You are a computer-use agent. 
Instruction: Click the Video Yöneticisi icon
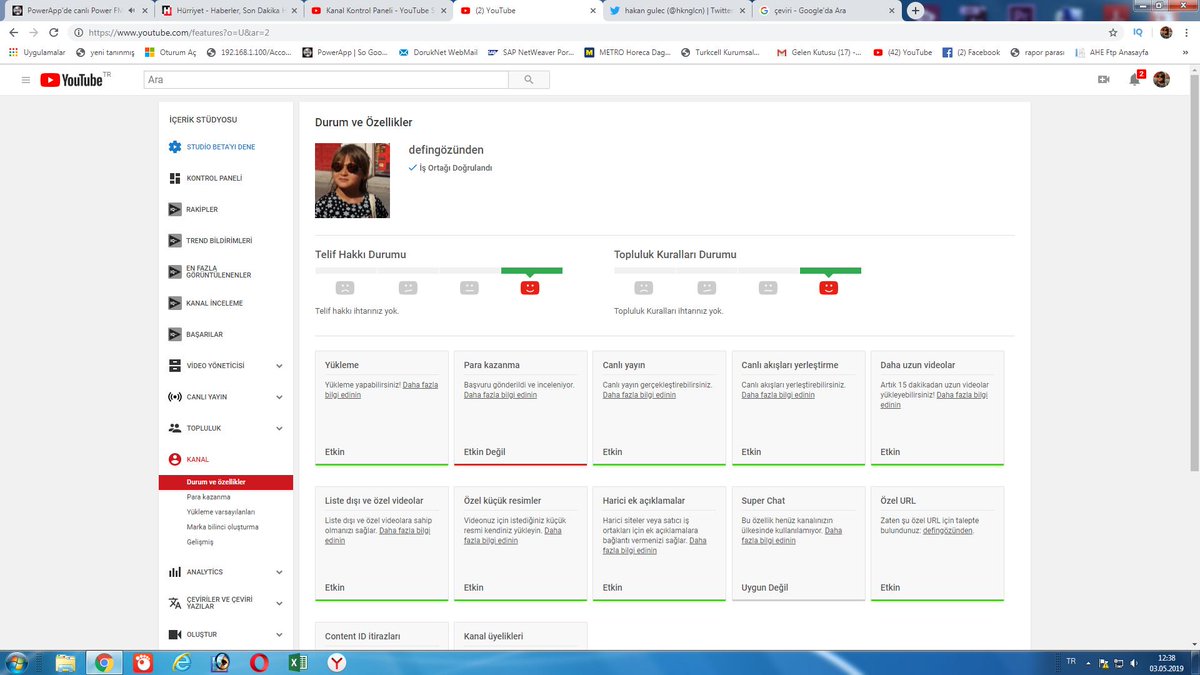(x=175, y=366)
